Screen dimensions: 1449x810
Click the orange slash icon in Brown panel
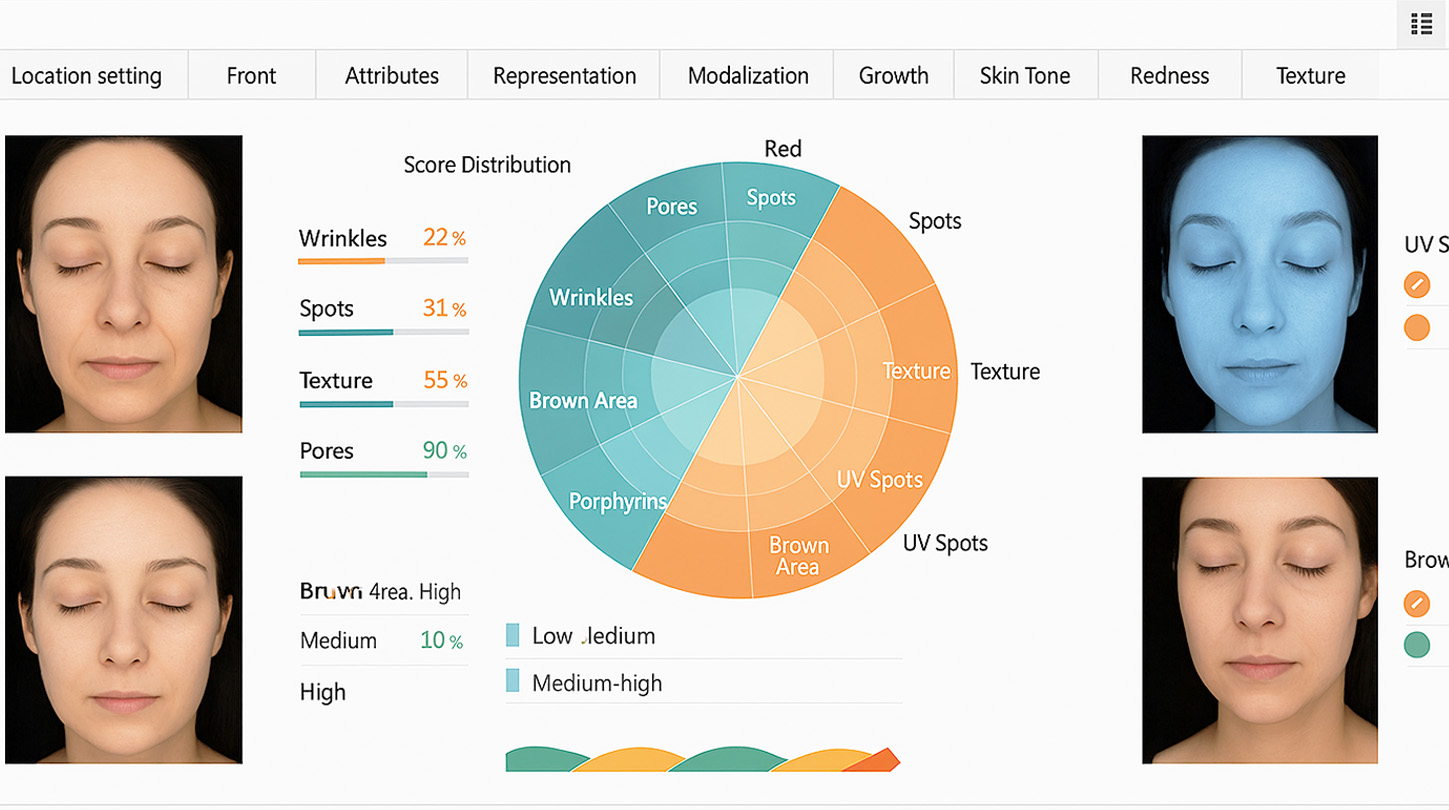tap(1417, 603)
